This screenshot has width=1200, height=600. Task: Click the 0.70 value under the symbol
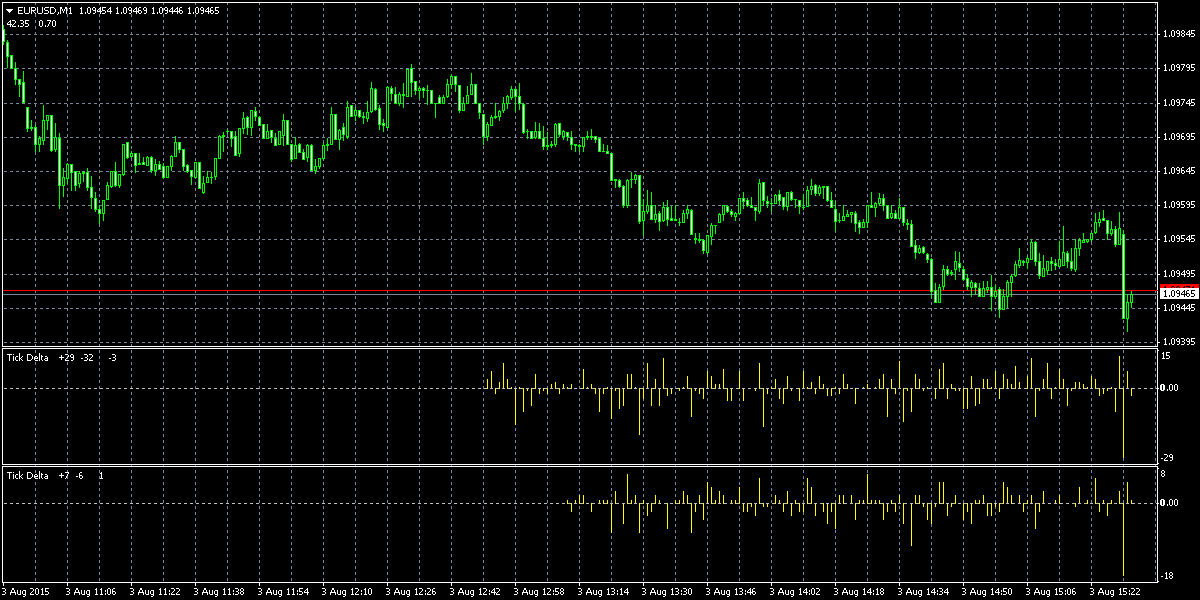click(47, 23)
